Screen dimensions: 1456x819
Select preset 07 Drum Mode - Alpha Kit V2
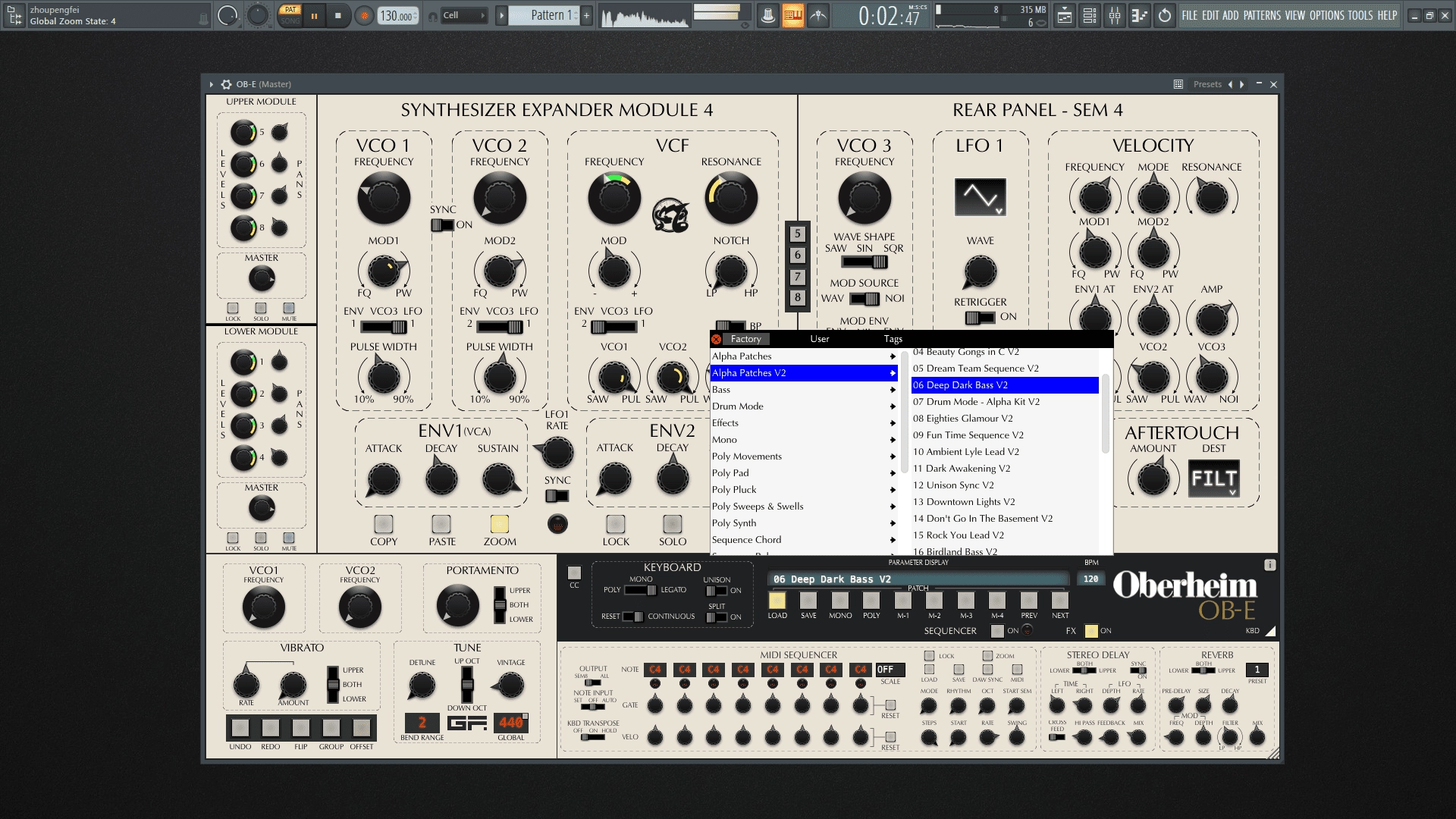[1005, 402]
